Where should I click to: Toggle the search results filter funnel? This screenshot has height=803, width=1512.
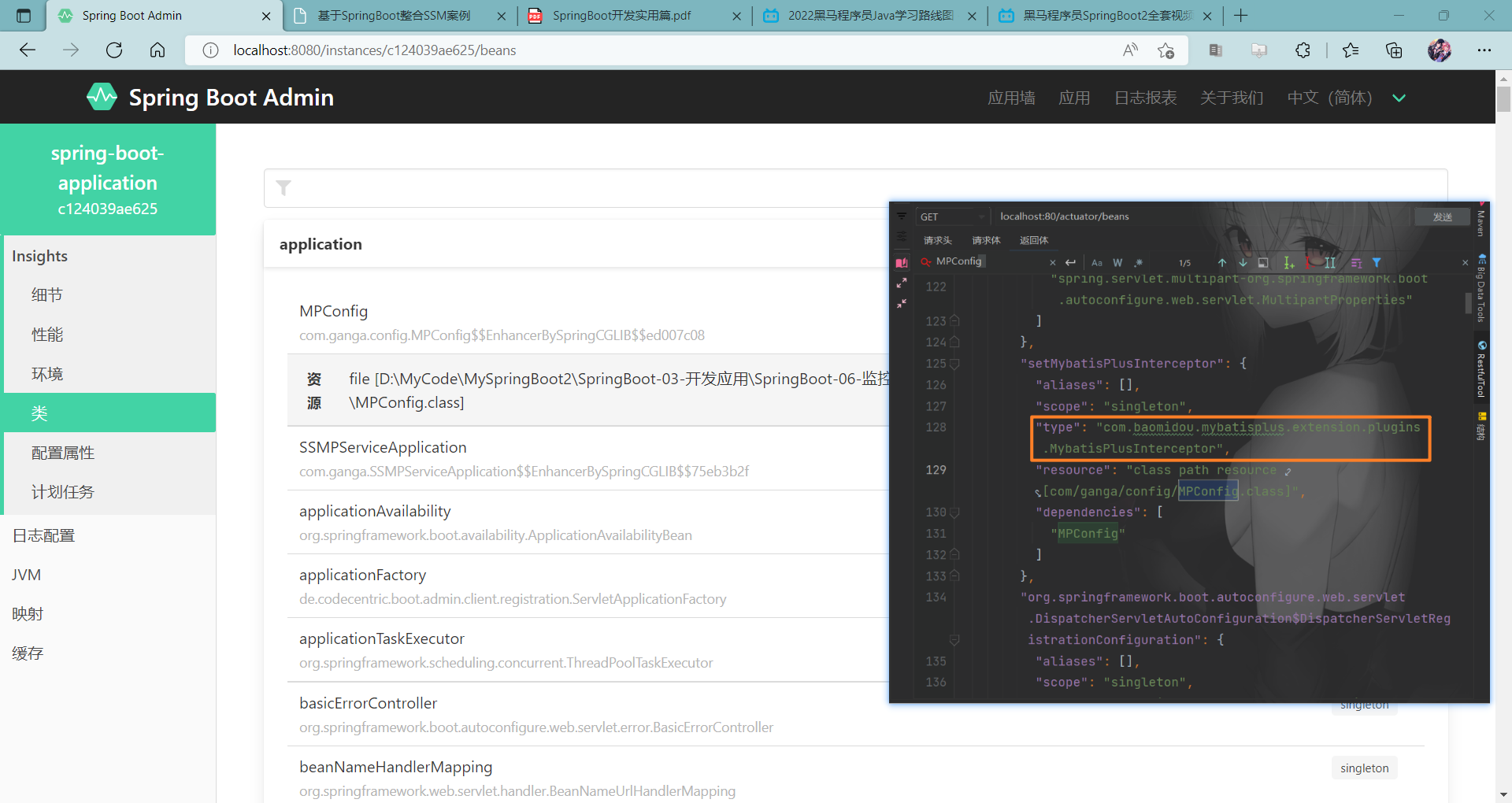pyautogui.click(x=1377, y=262)
